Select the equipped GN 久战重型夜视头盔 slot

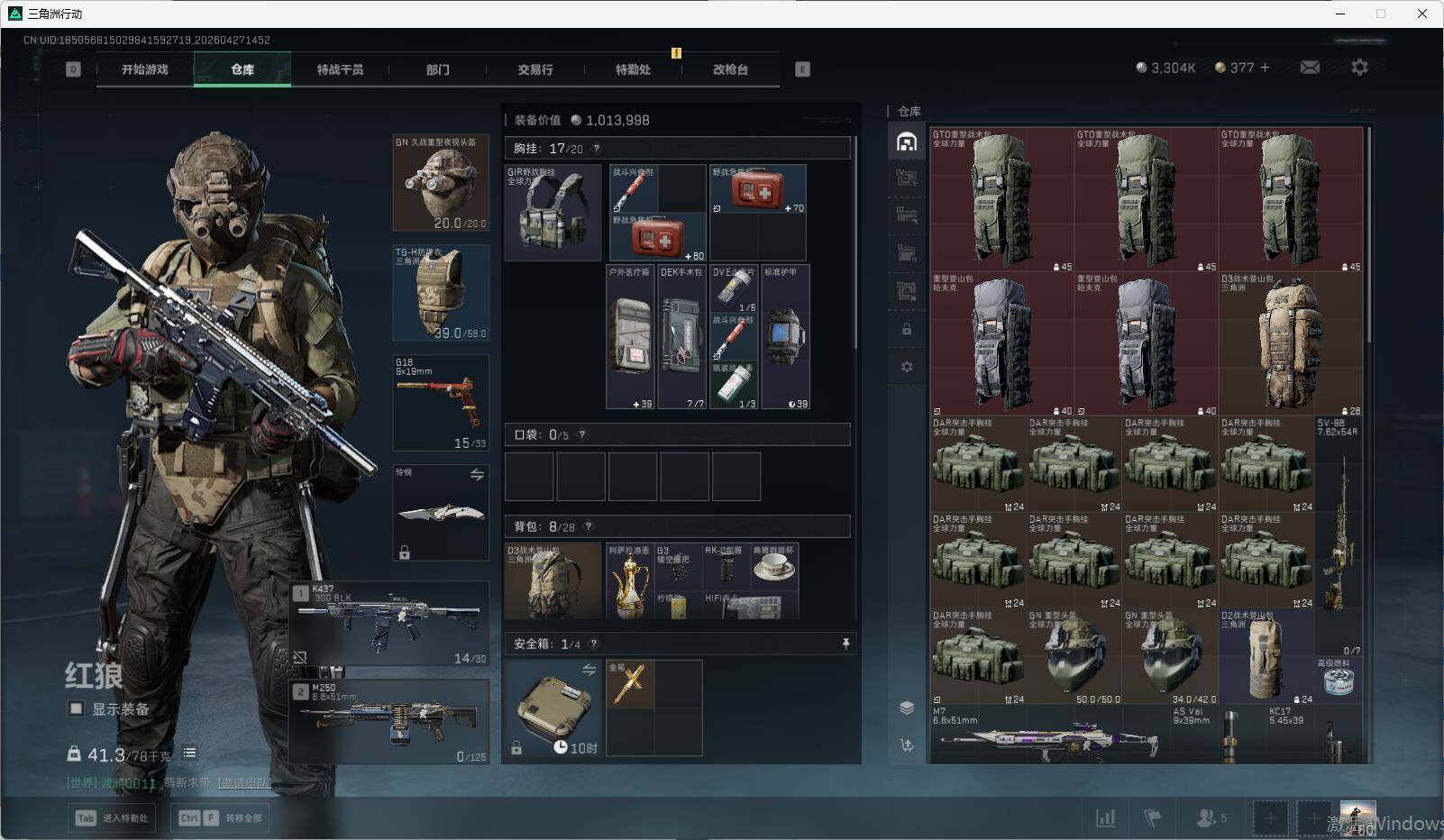click(441, 183)
